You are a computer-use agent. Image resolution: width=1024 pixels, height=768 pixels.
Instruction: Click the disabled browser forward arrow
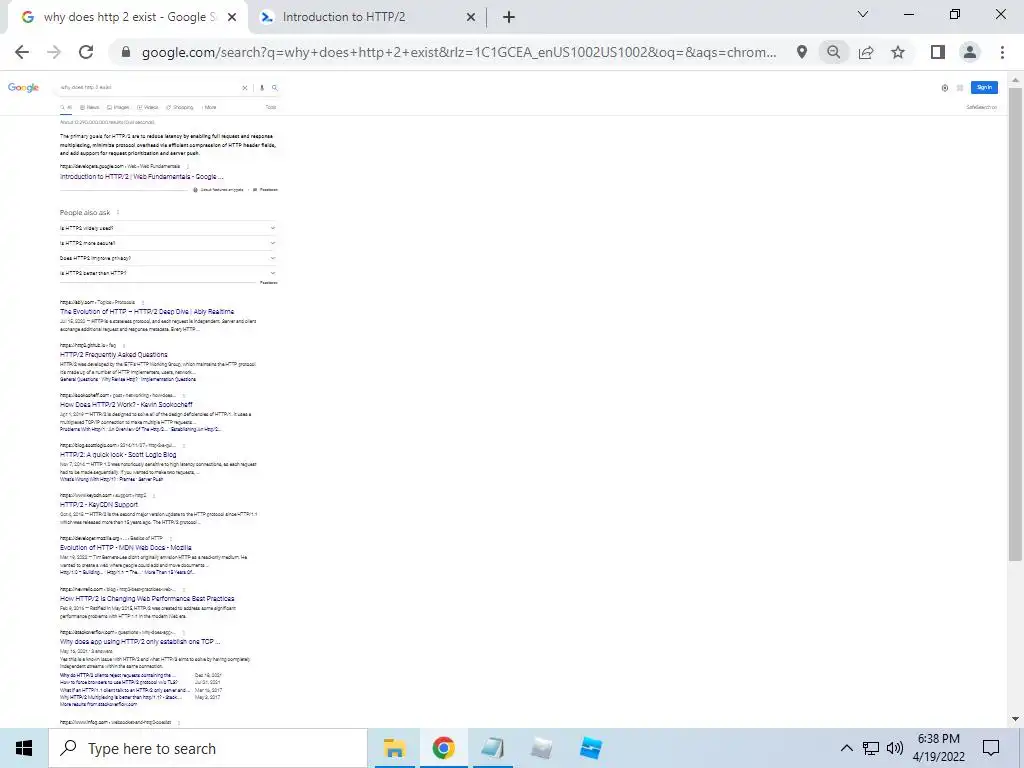pyautogui.click(x=54, y=52)
